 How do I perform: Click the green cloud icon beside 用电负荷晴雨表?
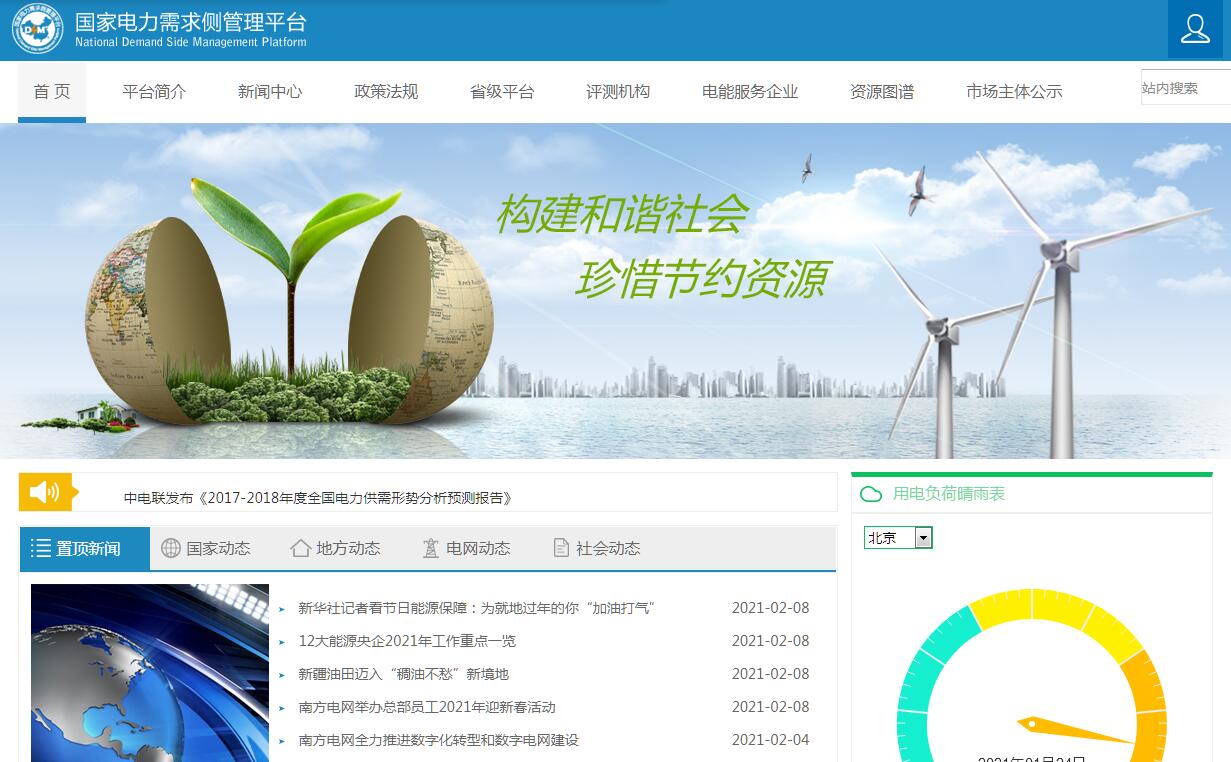coord(871,494)
